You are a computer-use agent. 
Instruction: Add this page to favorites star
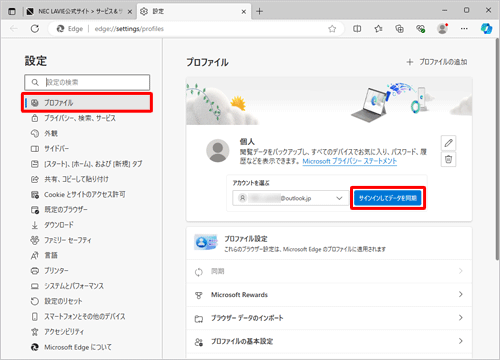332,29
